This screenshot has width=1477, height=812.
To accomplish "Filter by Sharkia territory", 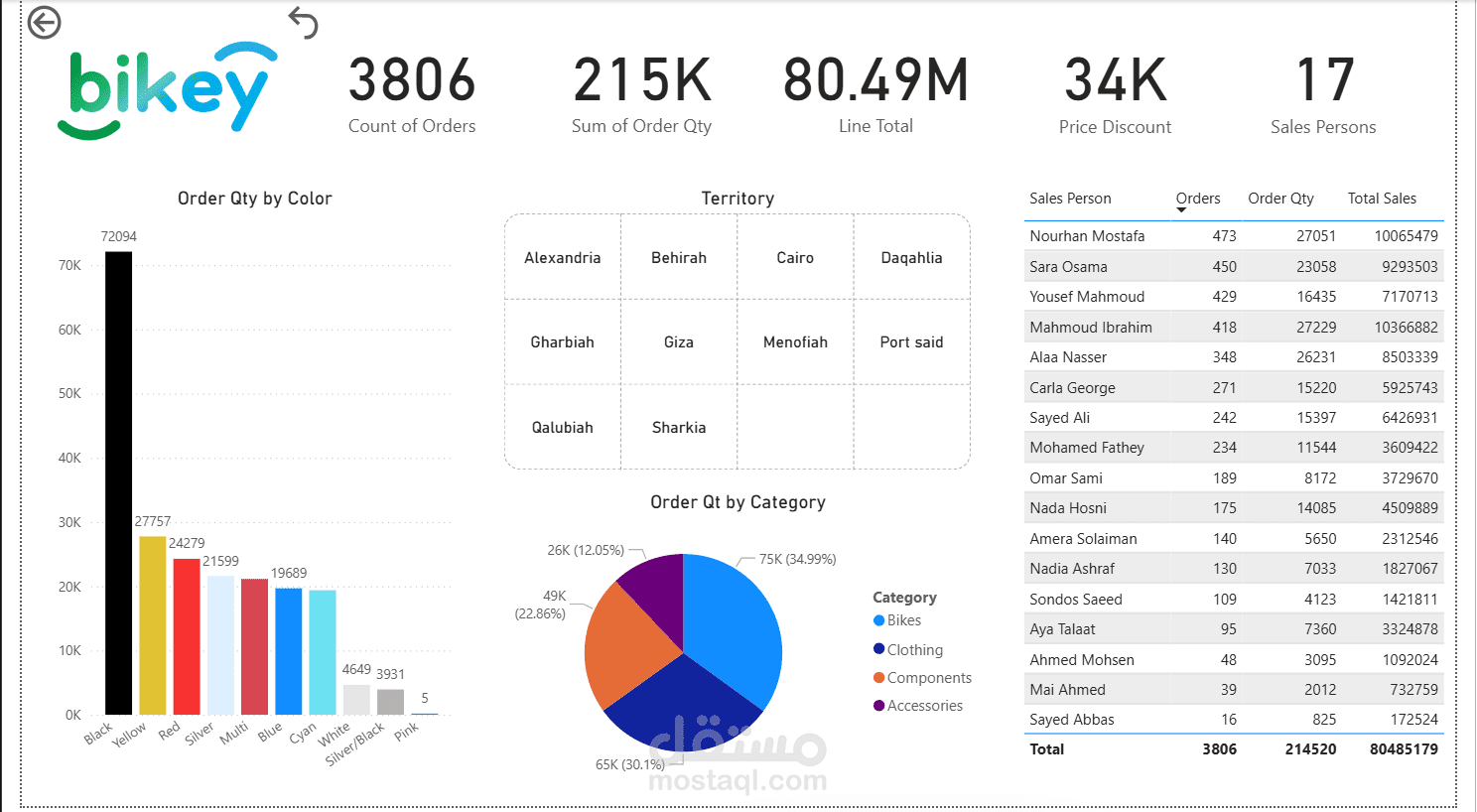I will 679,427.
